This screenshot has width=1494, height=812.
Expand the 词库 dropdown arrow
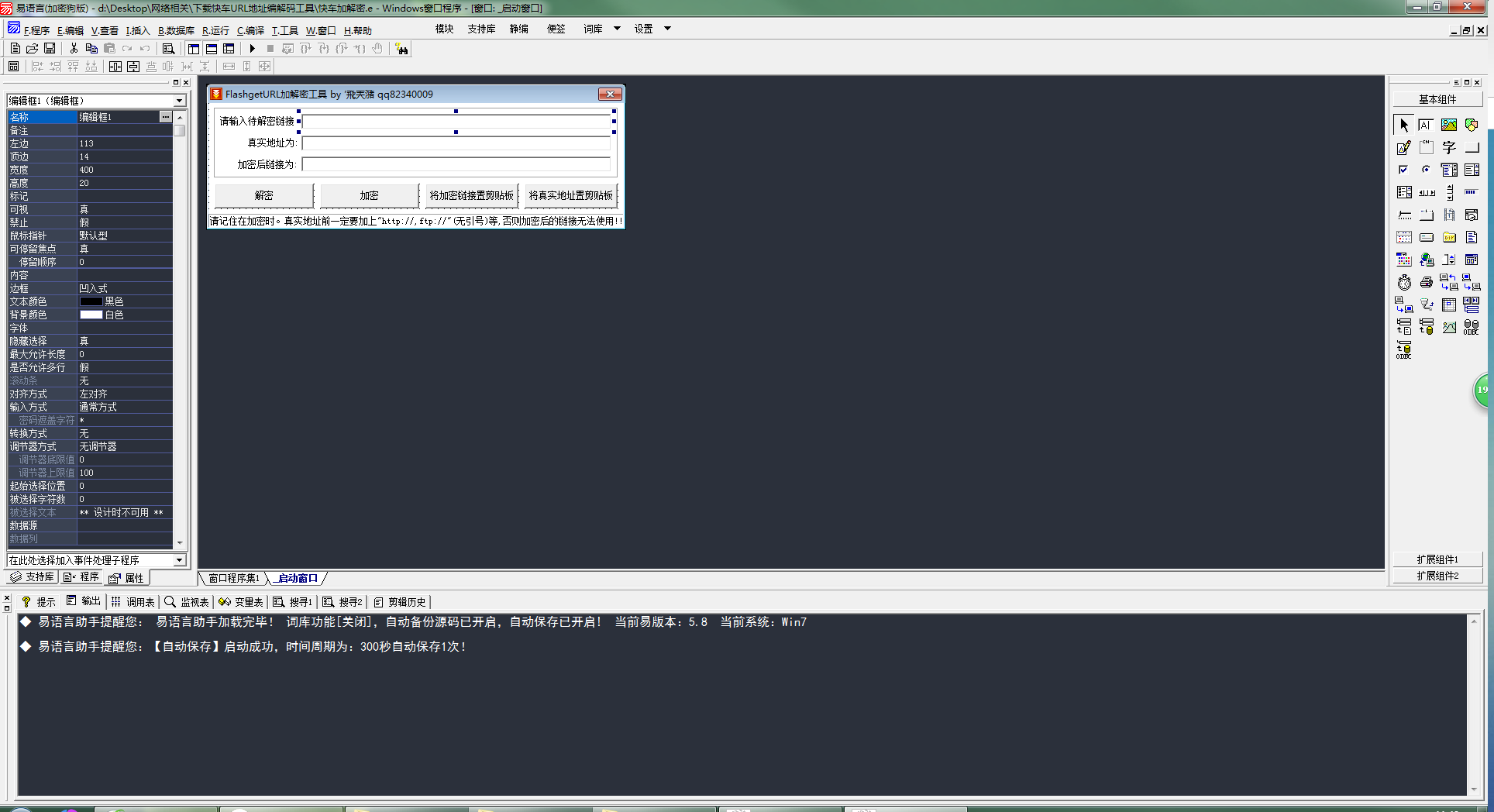click(x=618, y=29)
